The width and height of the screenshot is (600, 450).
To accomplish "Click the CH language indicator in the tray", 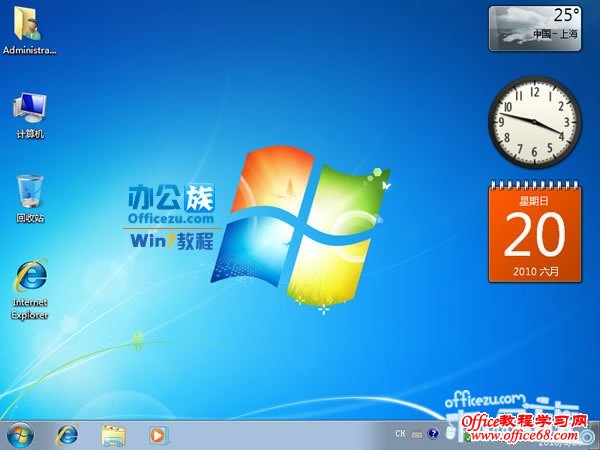I will (x=400, y=434).
